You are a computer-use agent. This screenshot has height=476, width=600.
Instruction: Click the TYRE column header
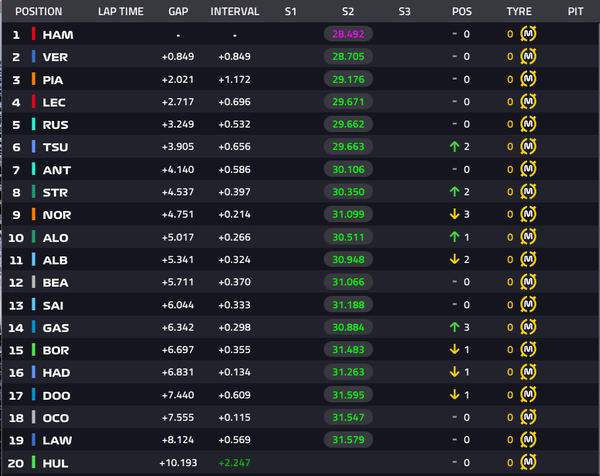click(519, 11)
